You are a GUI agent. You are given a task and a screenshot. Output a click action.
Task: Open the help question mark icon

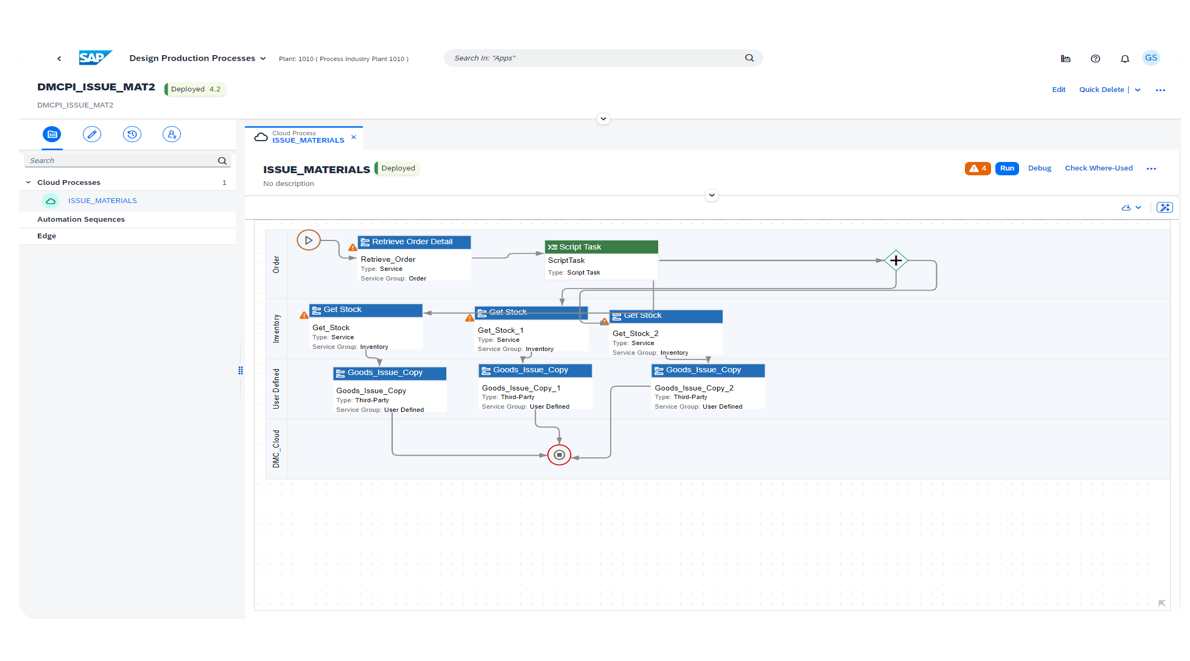[x=1095, y=59]
